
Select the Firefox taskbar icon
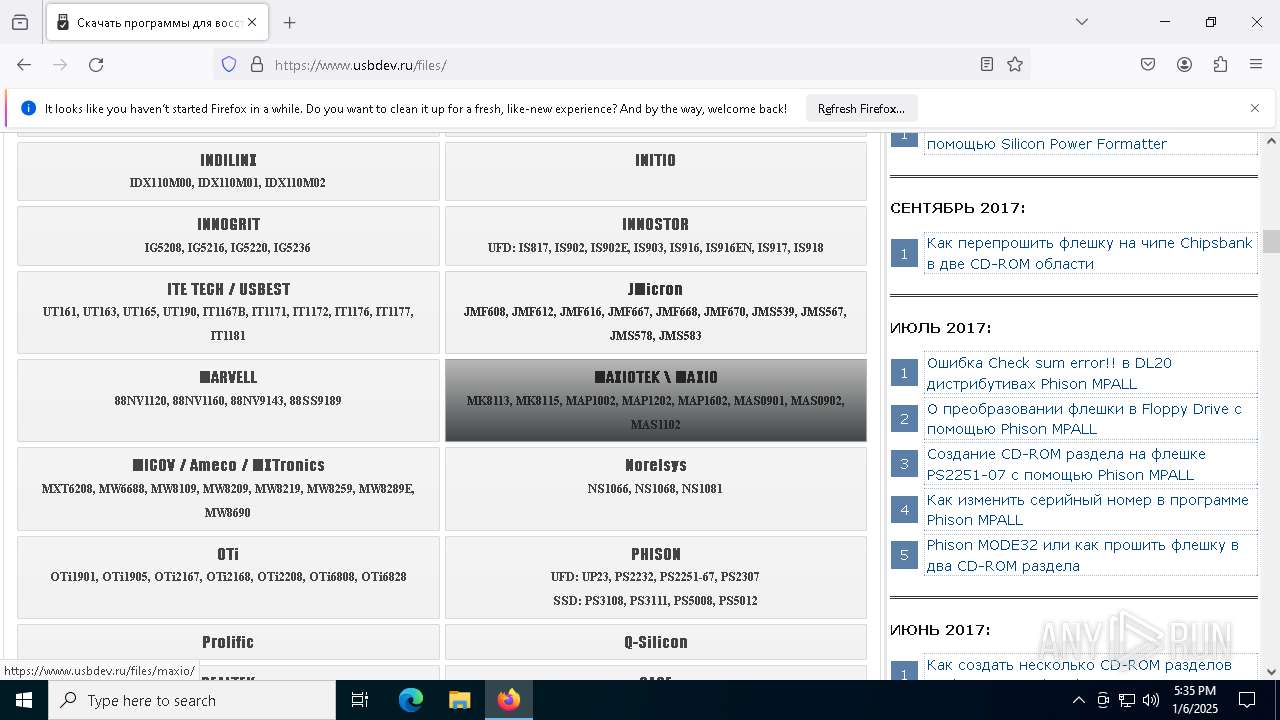pyautogui.click(x=509, y=700)
